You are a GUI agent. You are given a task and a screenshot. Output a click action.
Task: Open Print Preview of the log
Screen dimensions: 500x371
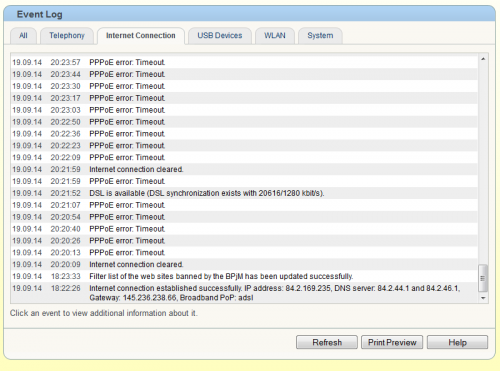point(392,342)
